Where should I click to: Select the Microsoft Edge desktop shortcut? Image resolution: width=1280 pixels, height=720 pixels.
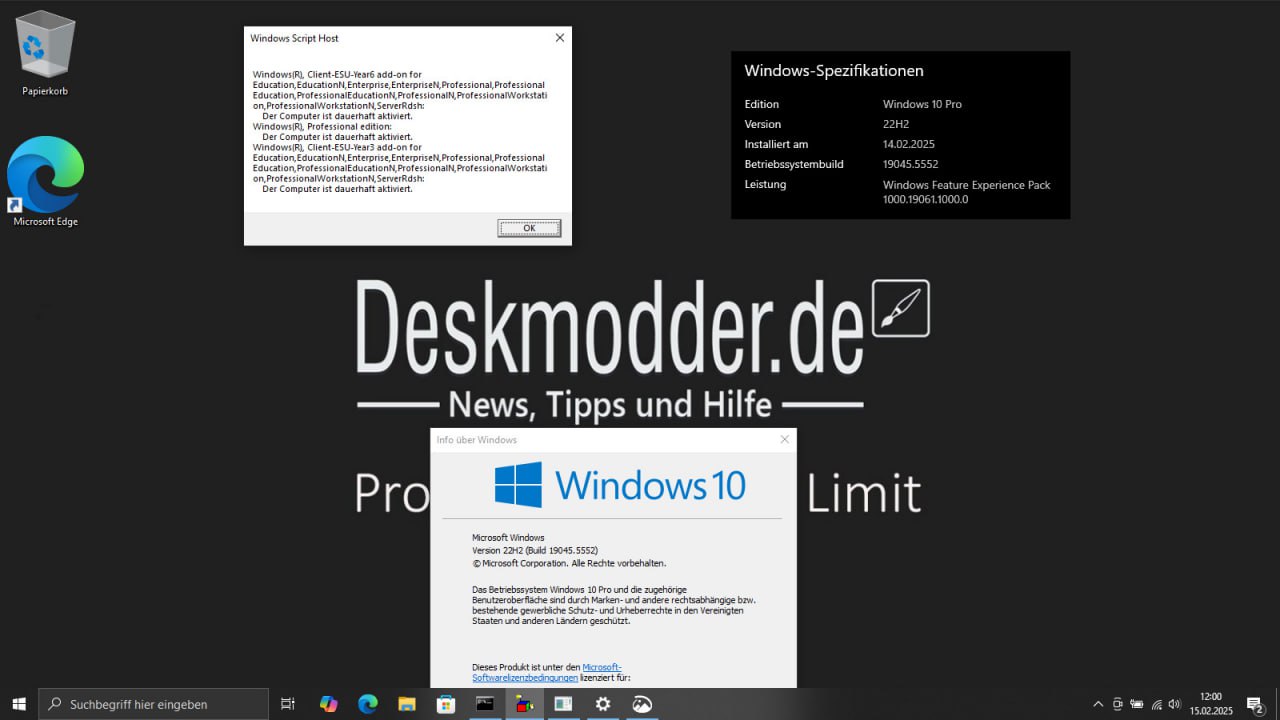coord(45,182)
